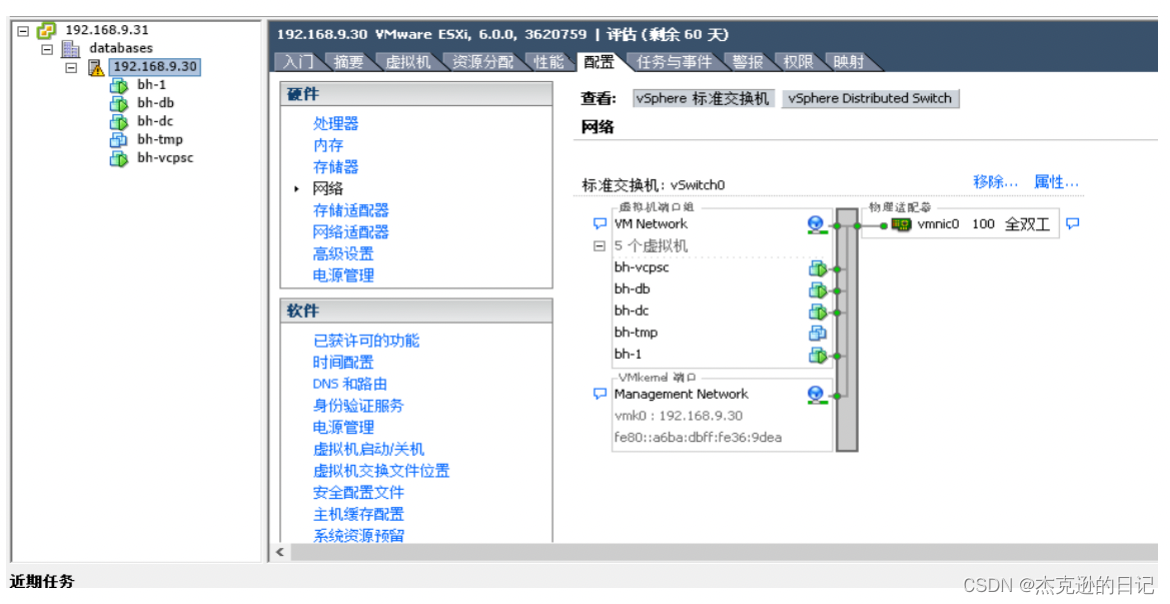Open the 任务与事件 tab

coord(675,62)
